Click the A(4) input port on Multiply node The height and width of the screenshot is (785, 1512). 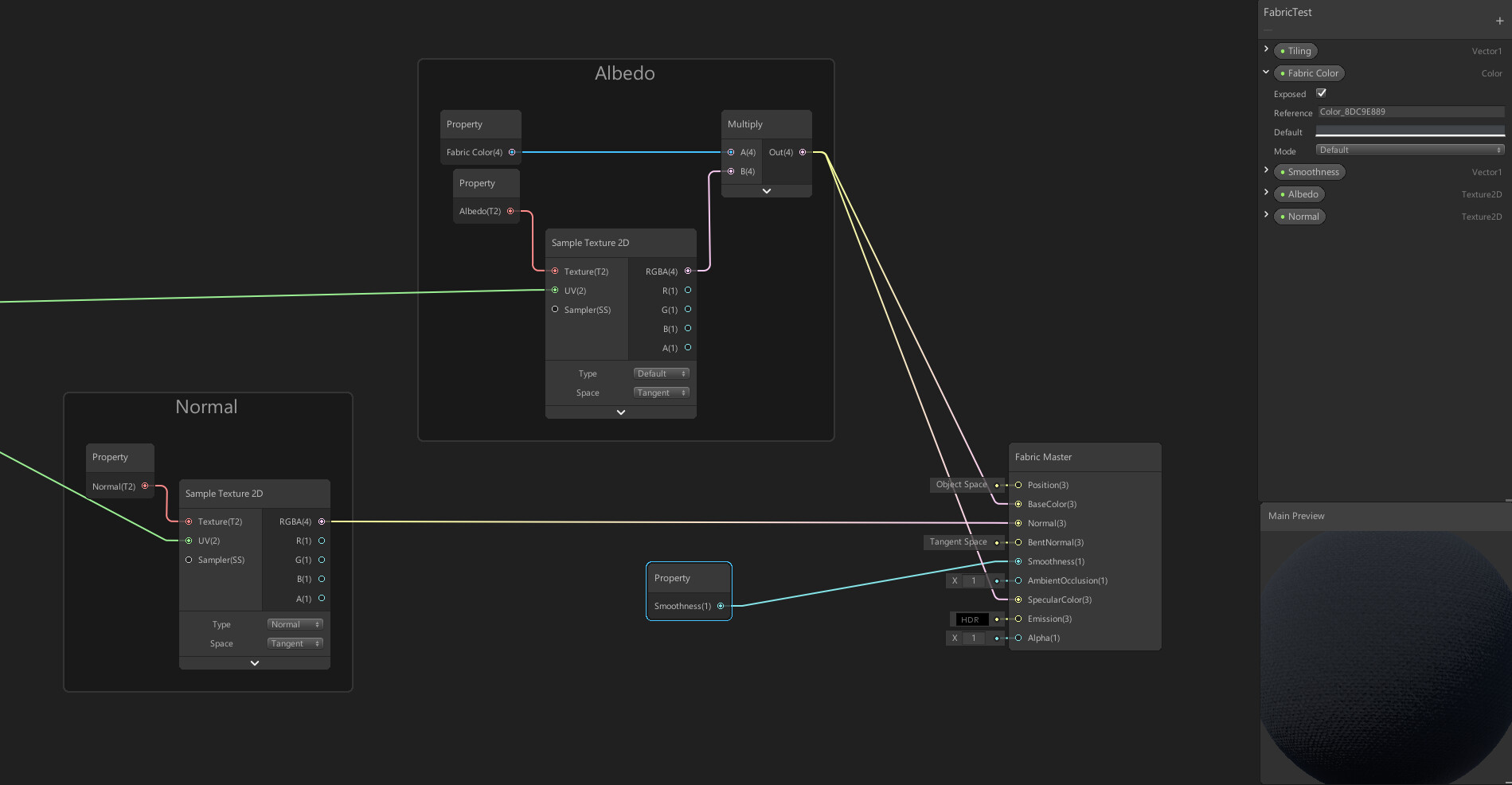pos(731,151)
